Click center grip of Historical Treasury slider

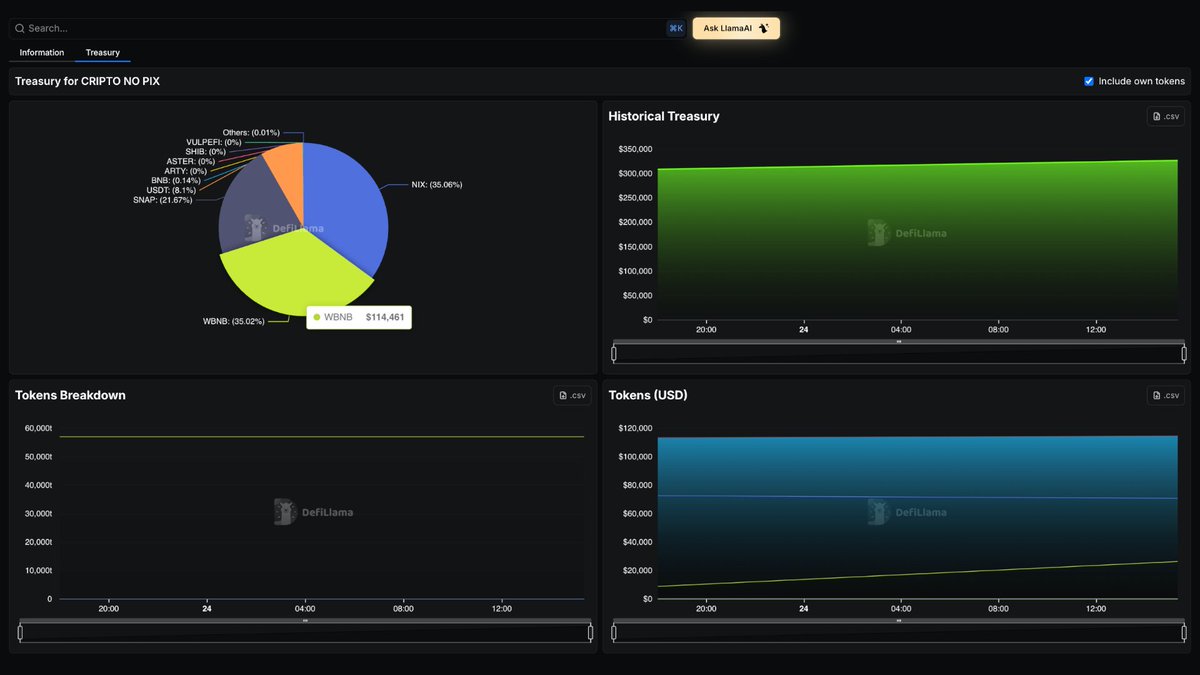coord(899,341)
